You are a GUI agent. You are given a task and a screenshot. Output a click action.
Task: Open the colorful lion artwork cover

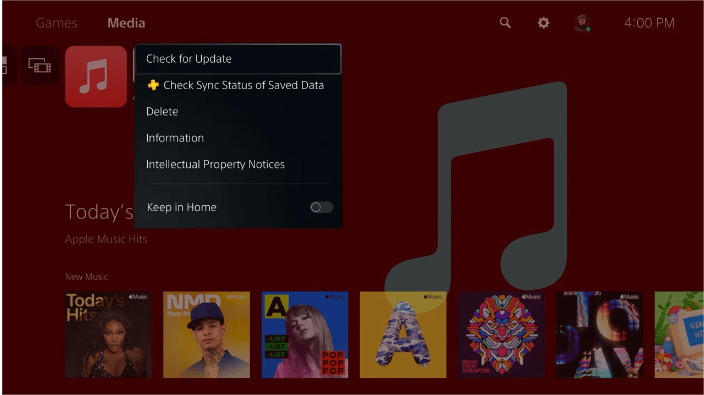[502, 335]
